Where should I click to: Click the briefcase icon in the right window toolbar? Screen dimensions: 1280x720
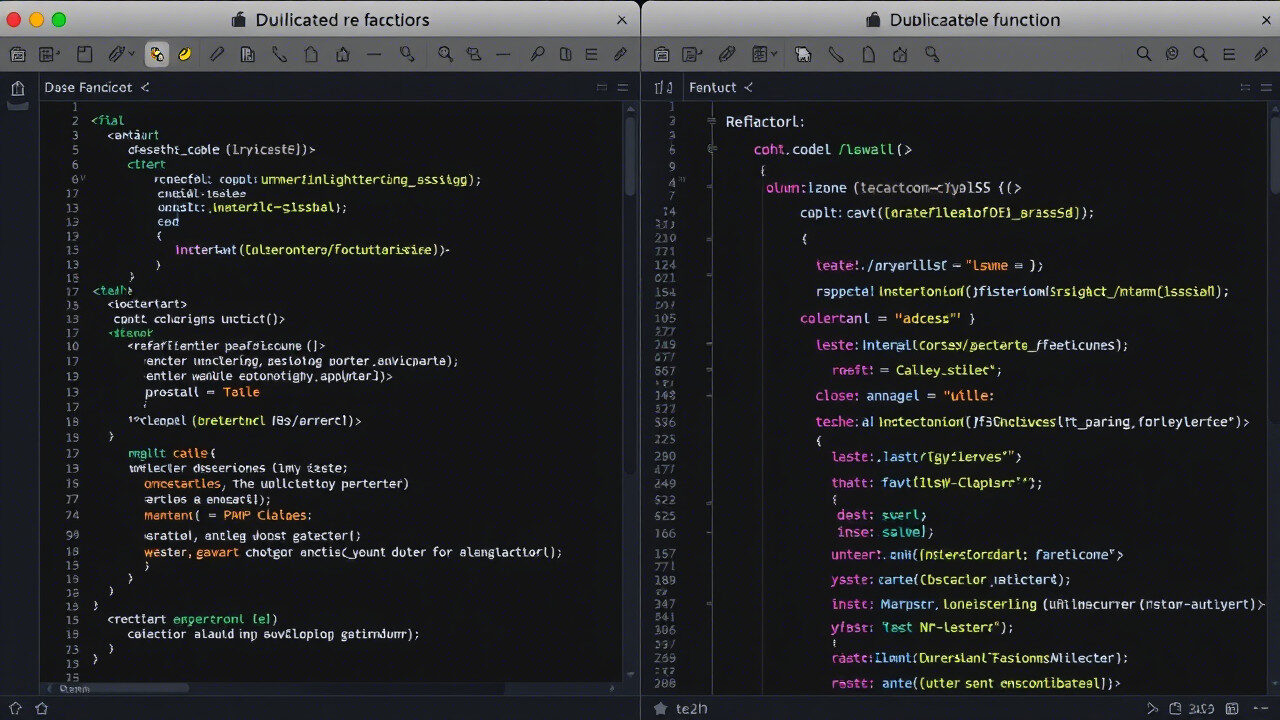[x=661, y=54]
